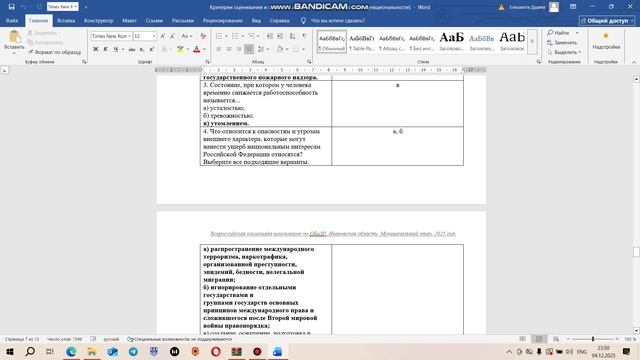Apply strikethrough formatting
This screenshot has width=640, height=360.
(x=131, y=49)
